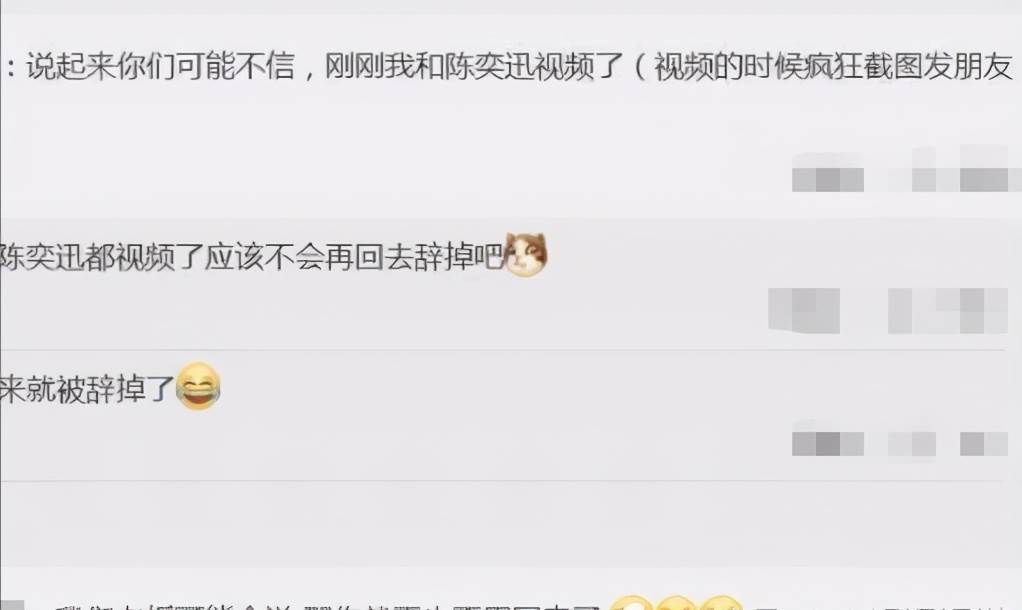Click the words 说起来你们可能不信 in top comment

pyautogui.click(x=161, y=67)
